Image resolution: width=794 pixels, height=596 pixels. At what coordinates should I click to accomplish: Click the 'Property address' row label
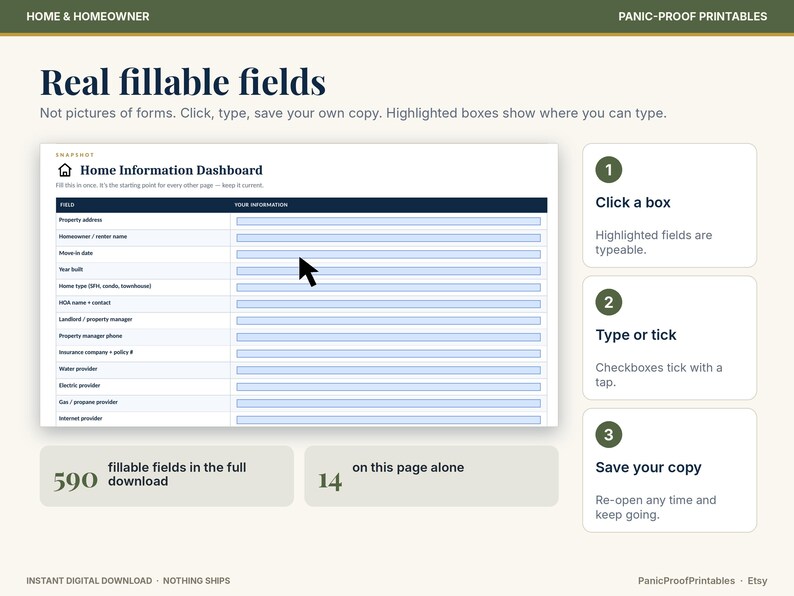click(x=80, y=220)
